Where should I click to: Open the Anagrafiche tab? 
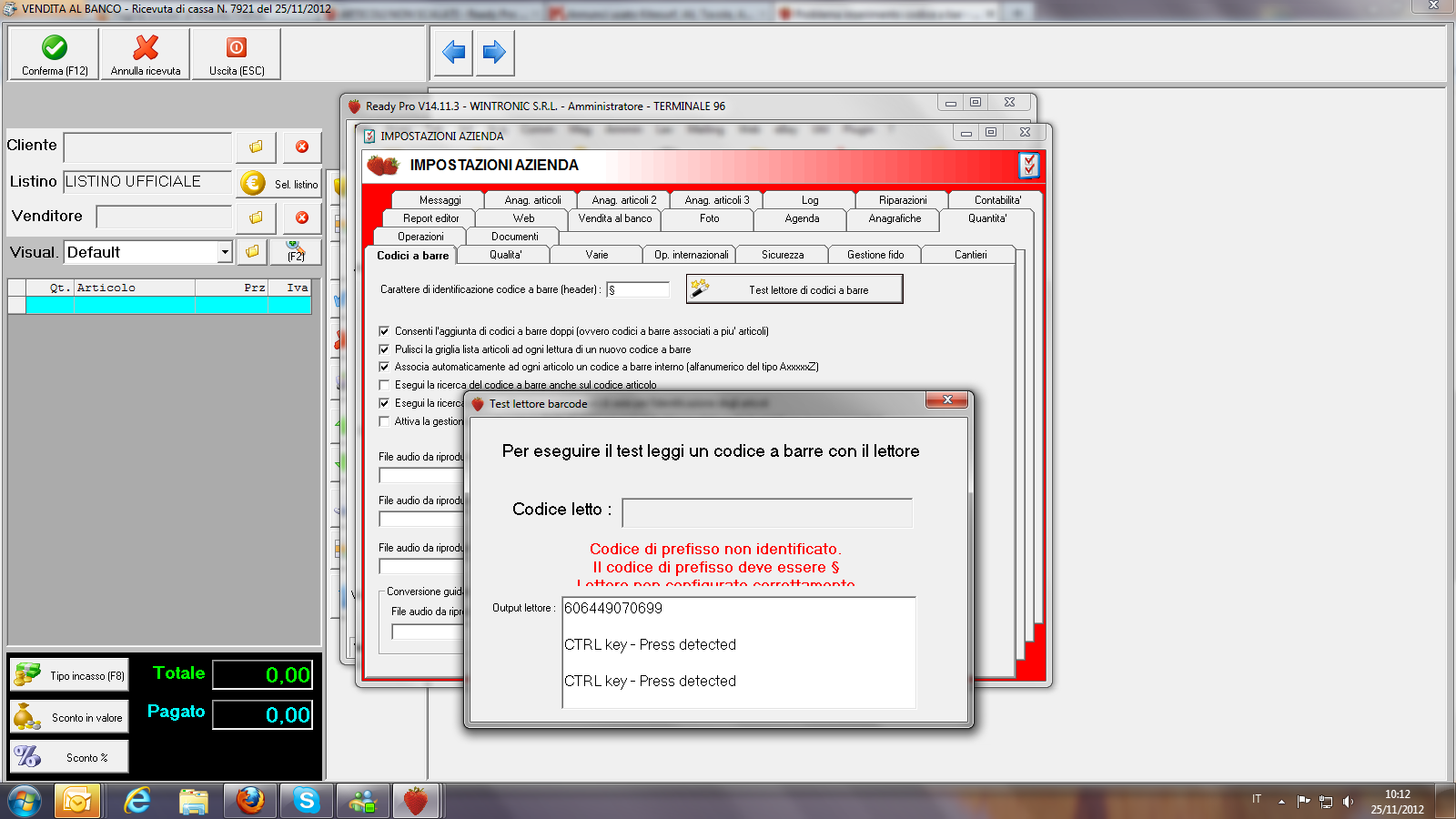click(895, 218)
